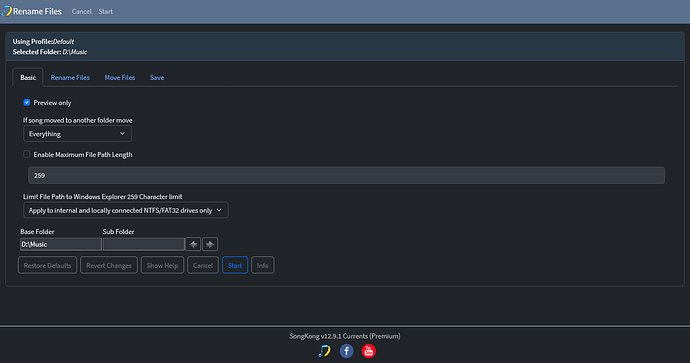Click the Cancel button in the bottom row
This screenshot has width=690, height=363.
pyautogui.click(x=203, y=265)
